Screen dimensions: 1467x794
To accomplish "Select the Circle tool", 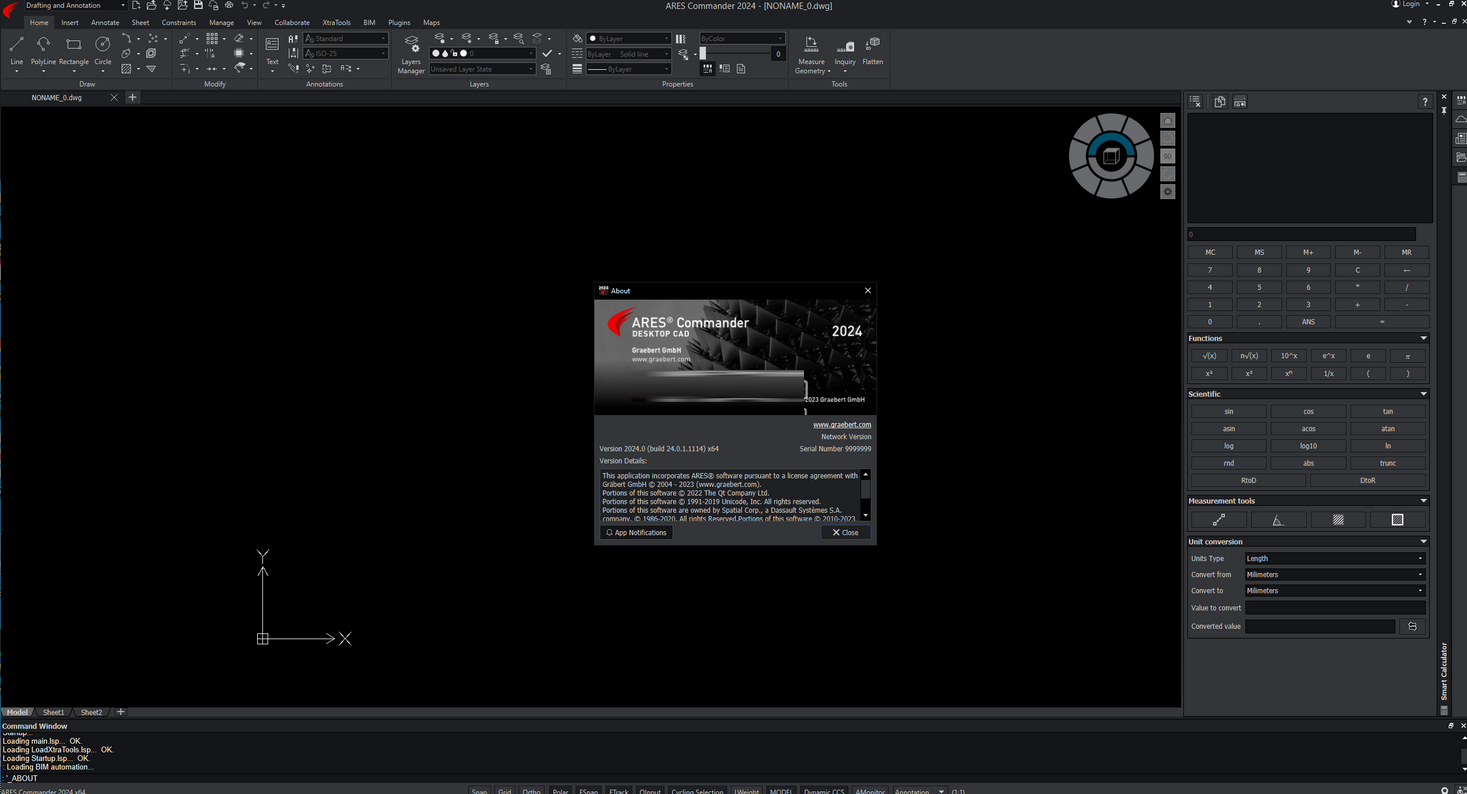I will click(103, 50).
